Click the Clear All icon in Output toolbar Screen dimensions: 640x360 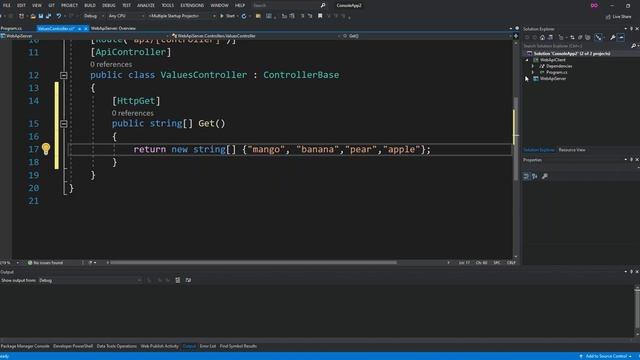178,280
